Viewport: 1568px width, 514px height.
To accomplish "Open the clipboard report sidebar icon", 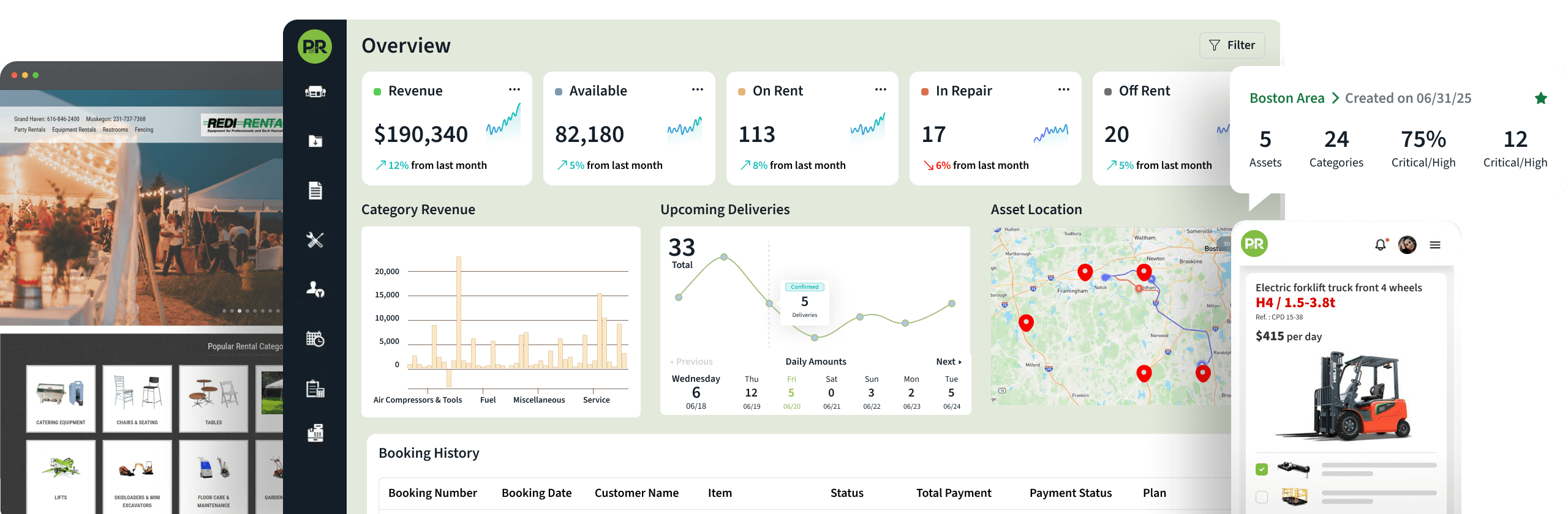I will click(x=315, y=388).
